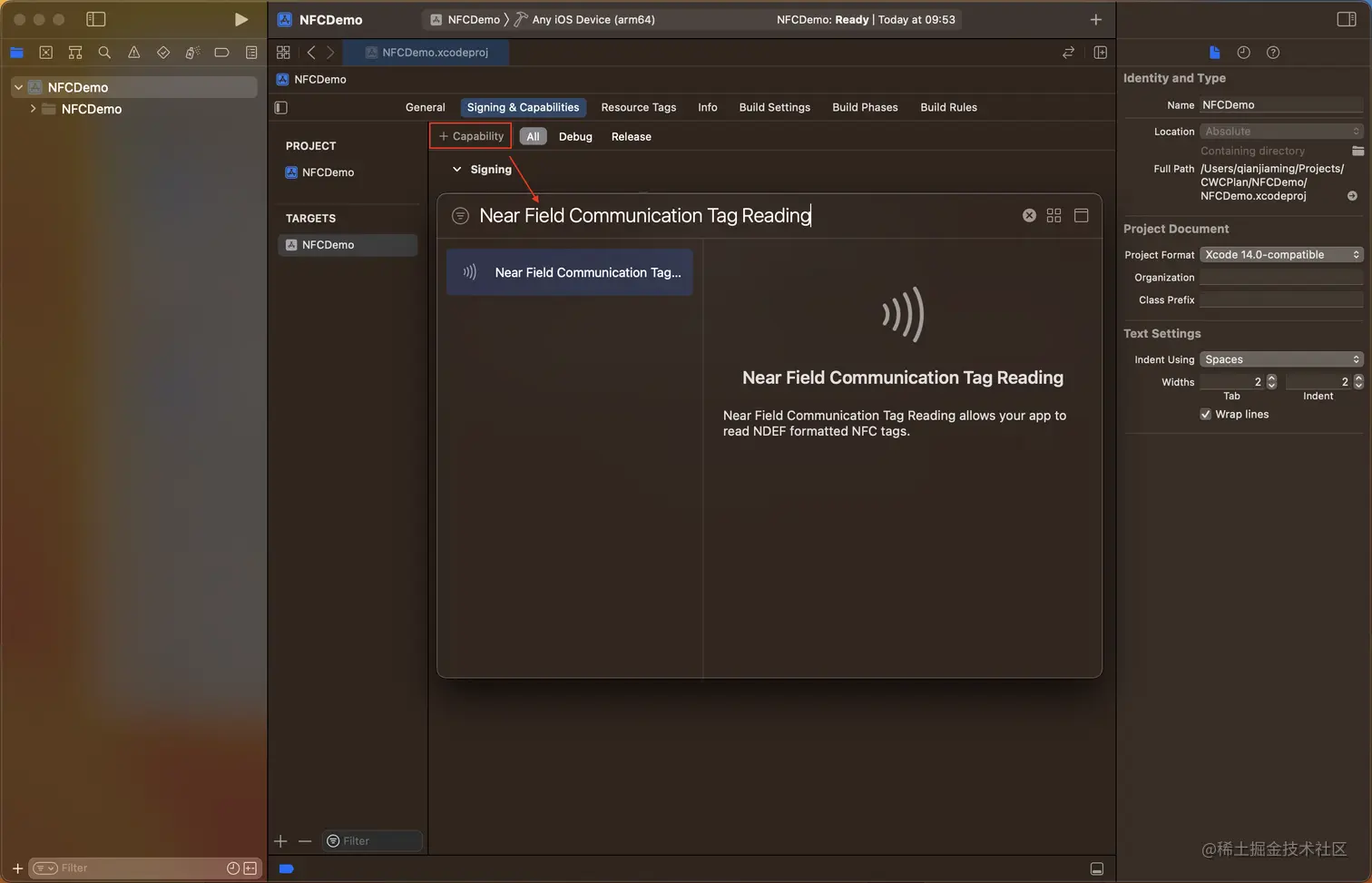
Task: Click the editor refresh/review changes icon
Action: pyautogui.click(x=1068, y=53)
